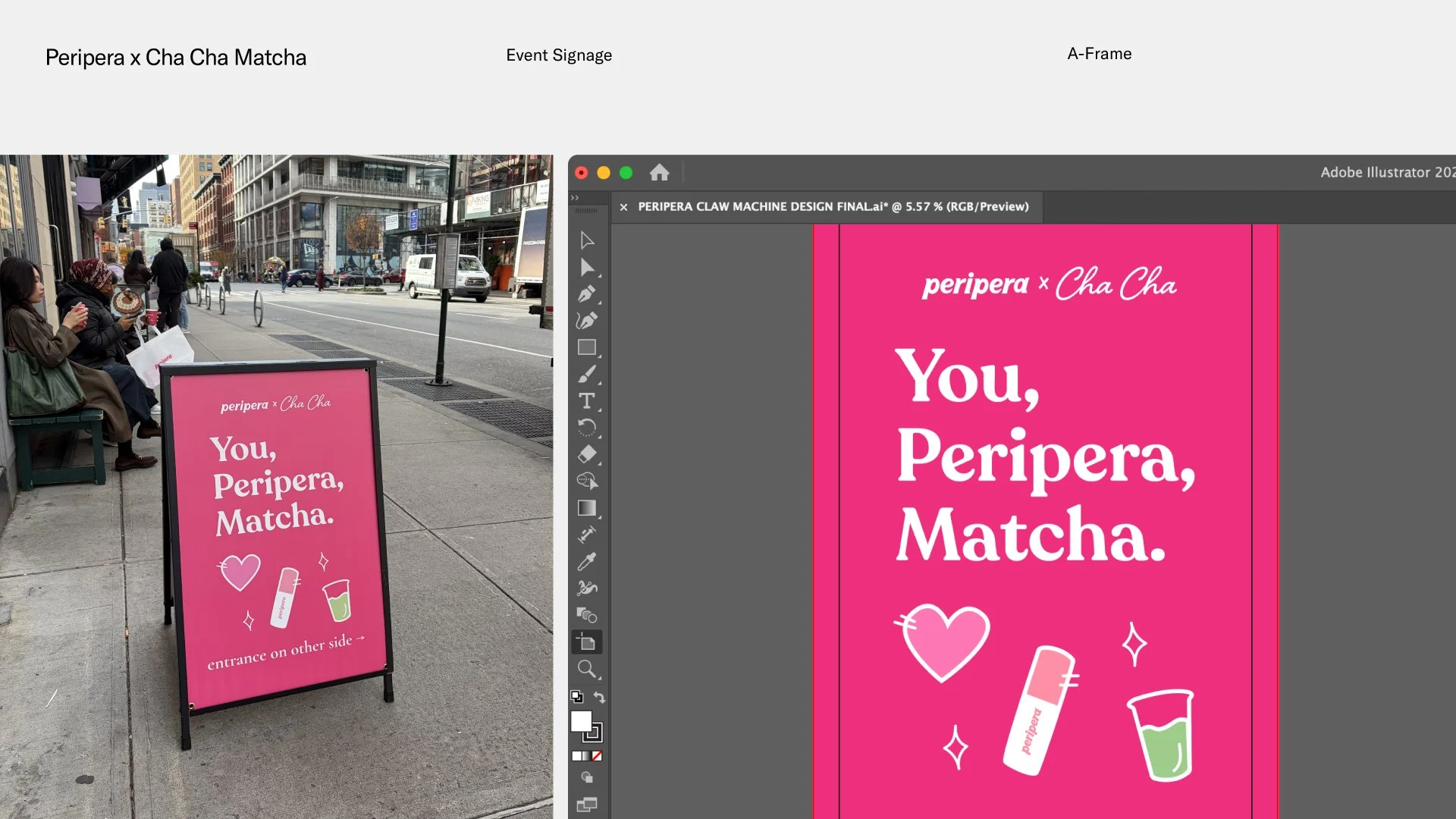Select the Curvature tool

tap(587, 321)
